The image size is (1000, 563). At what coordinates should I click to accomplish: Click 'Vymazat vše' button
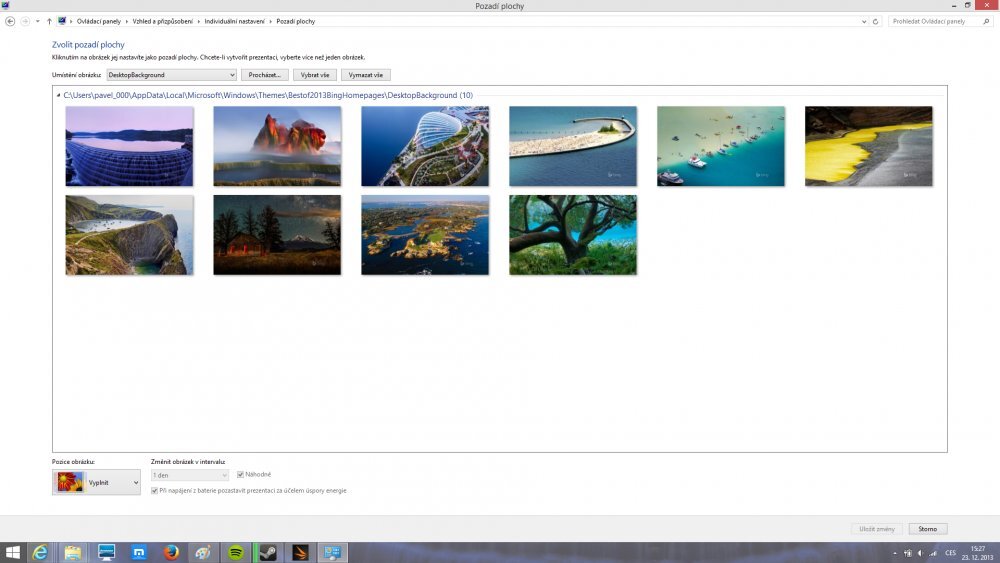[365, 75]
